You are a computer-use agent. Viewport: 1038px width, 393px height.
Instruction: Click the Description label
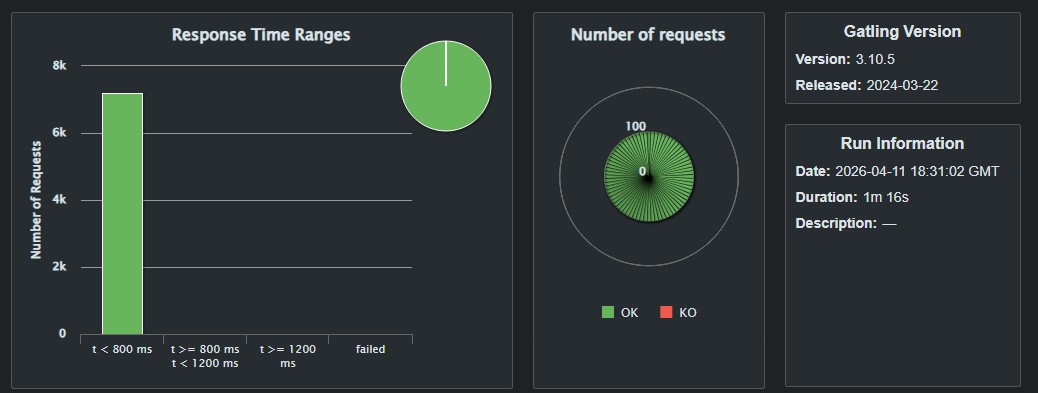(836, 224)
